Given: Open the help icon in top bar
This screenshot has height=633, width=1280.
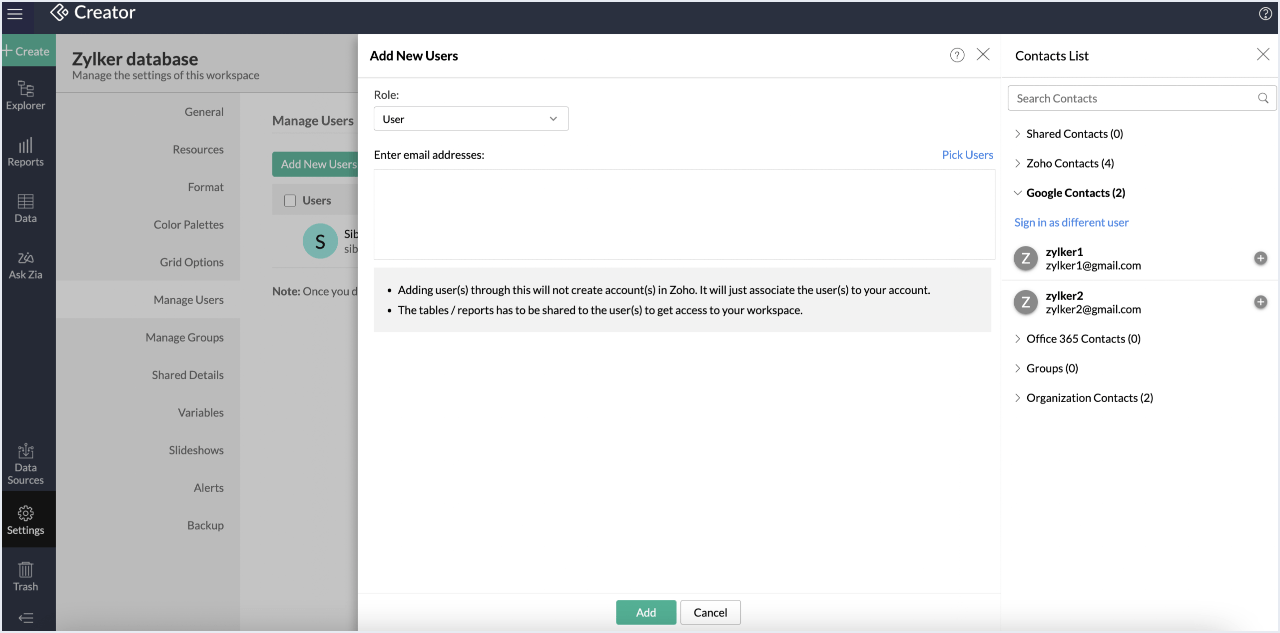Looking at the screenshot, I should pyautogui.click(x=1265, y=14).
